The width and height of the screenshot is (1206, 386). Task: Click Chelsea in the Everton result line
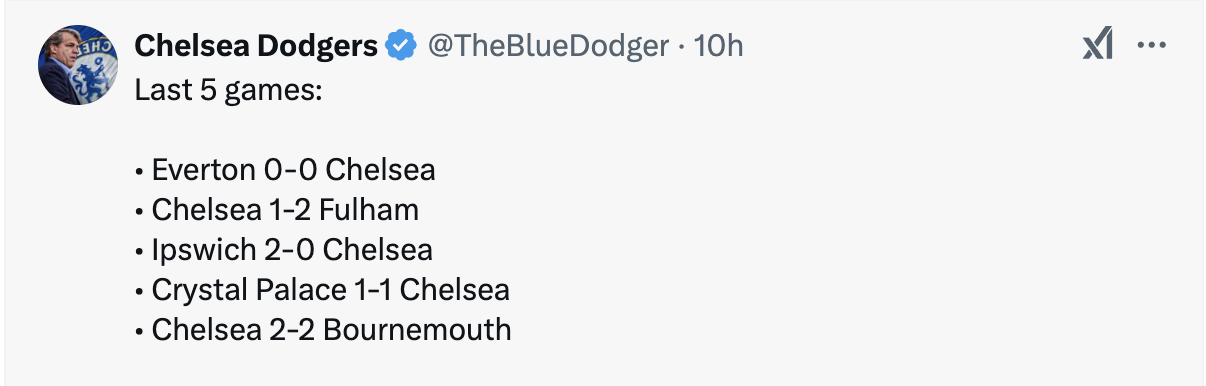[x=381, y=170]
